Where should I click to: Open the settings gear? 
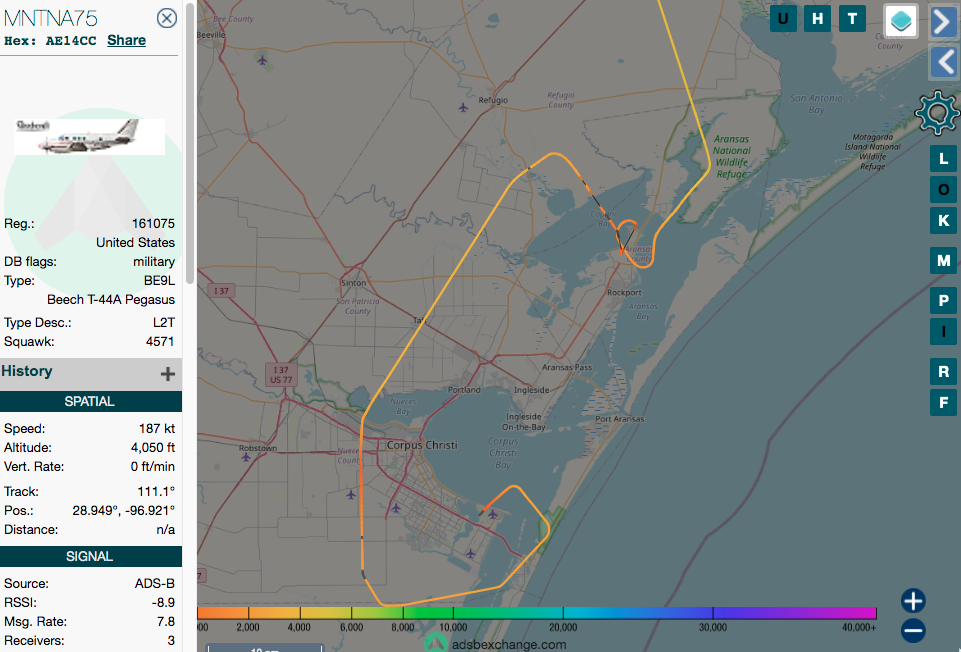coord(937,113)
